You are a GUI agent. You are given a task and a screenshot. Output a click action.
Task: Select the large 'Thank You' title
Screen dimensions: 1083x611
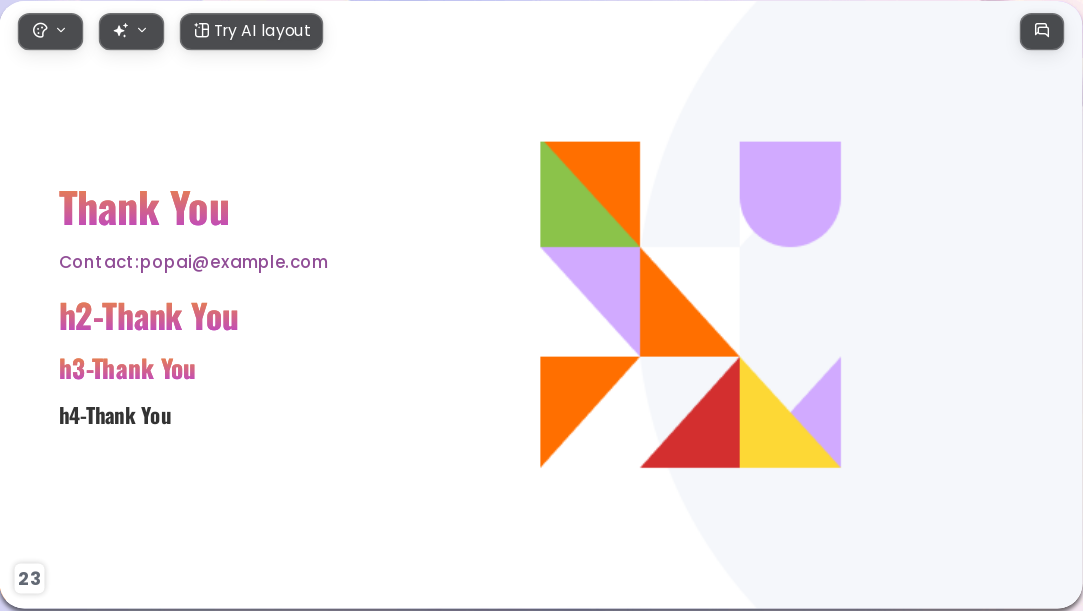144,208
